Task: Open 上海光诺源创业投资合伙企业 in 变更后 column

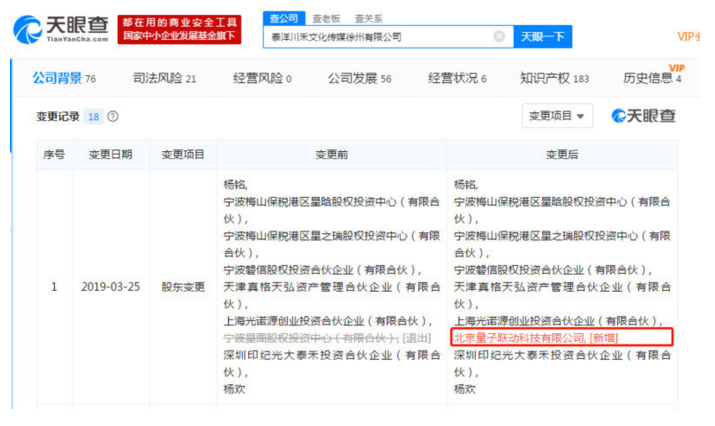Action: coord(558,321)
